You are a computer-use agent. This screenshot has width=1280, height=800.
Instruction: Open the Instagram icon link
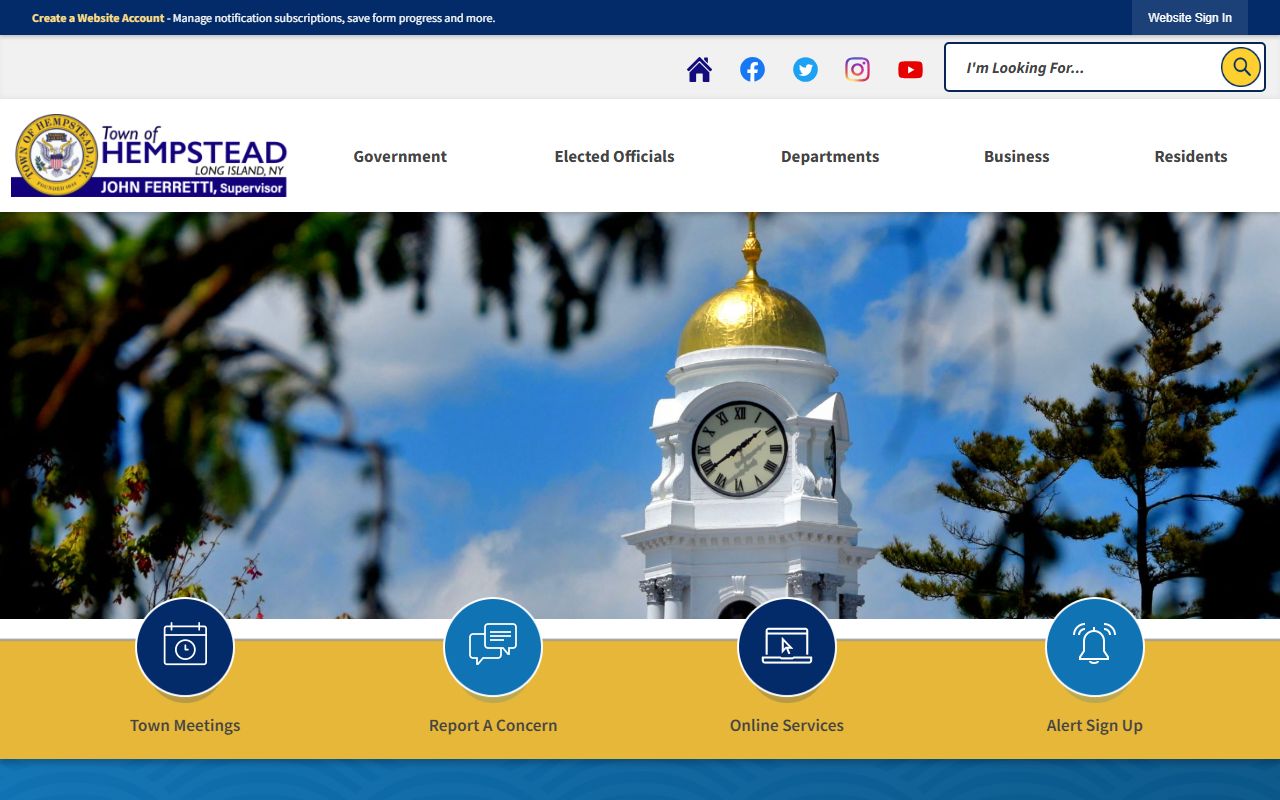[x=857, y=69]
